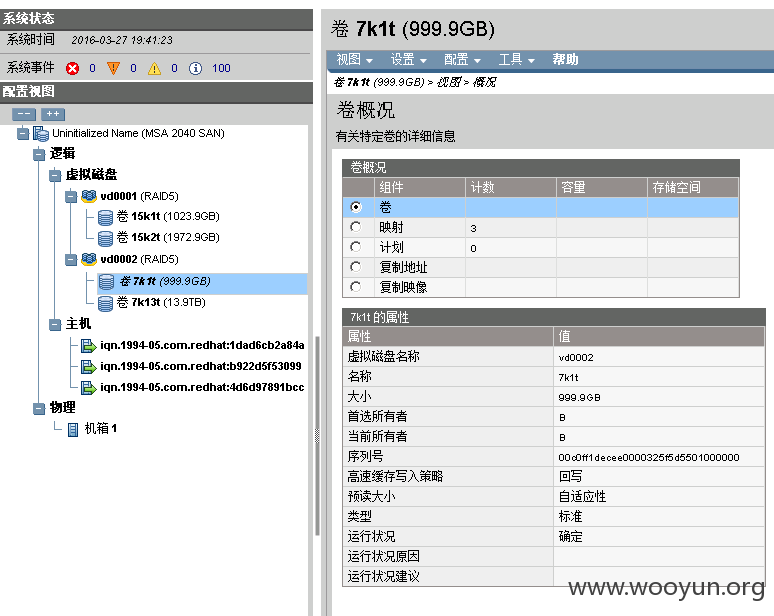
Task: Collapse the vd0002 virtual disk node
Action: pyautogui.click(x=71, y=259)
